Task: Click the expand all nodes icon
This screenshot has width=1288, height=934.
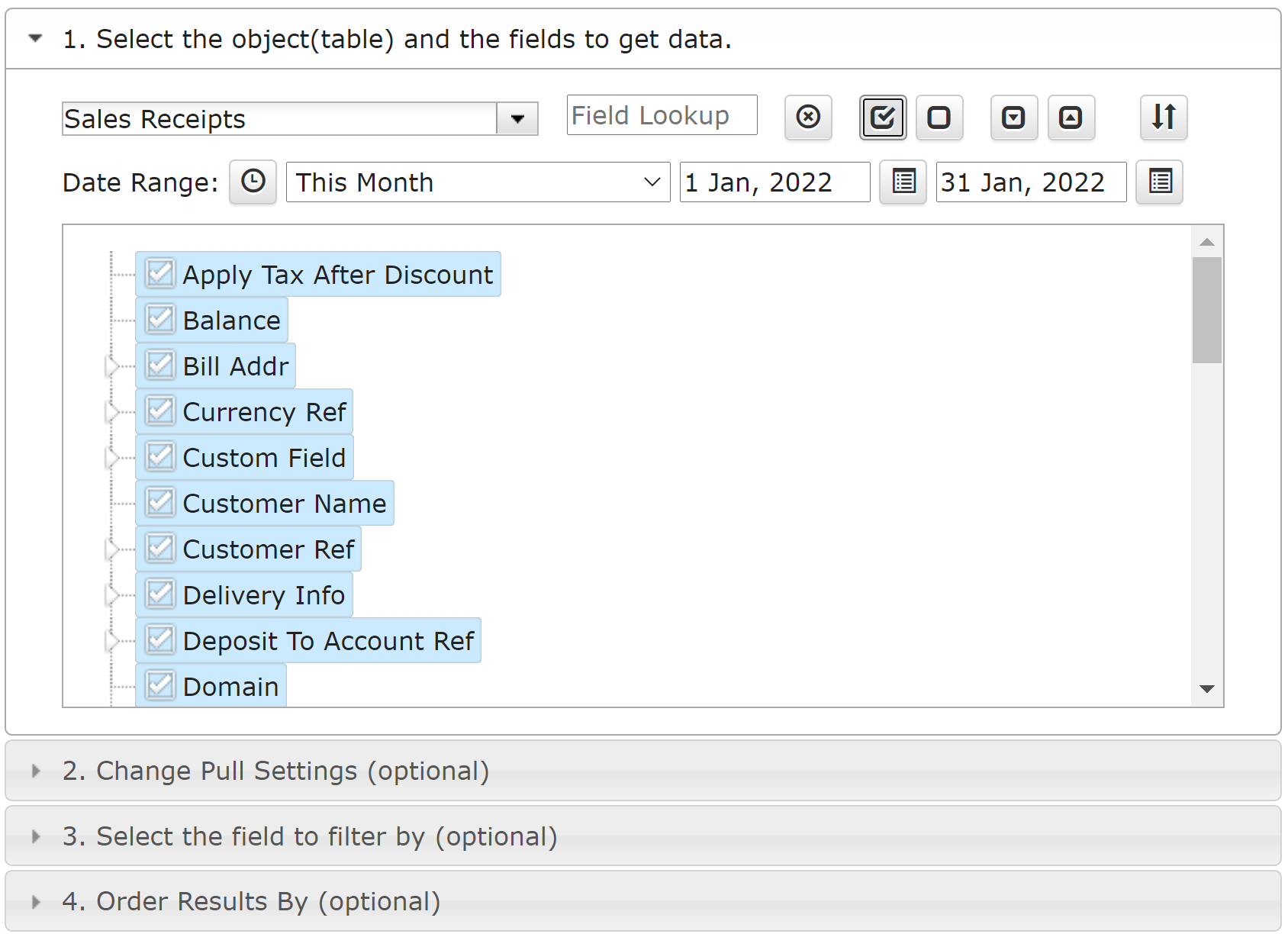Action: tap(1014, 118)
